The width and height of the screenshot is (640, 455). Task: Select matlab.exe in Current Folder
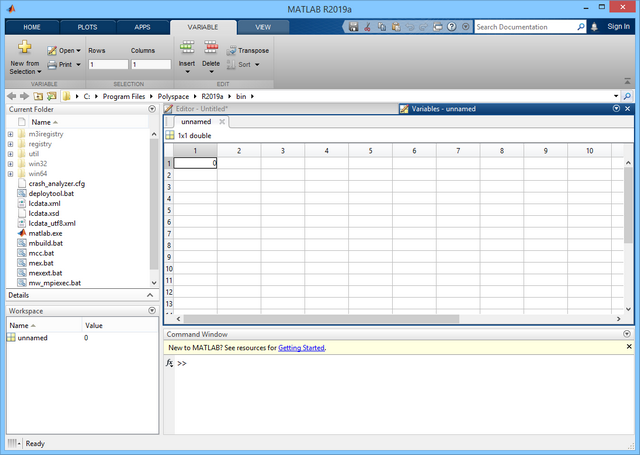(45, 233)
